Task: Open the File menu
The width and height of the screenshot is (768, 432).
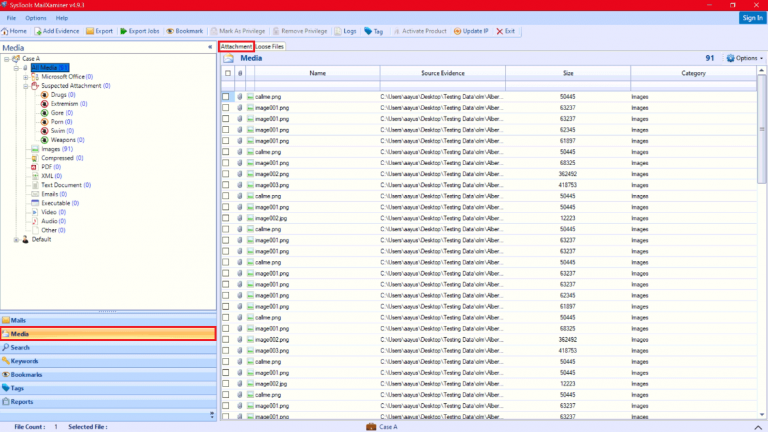Action: pos(11,18)
